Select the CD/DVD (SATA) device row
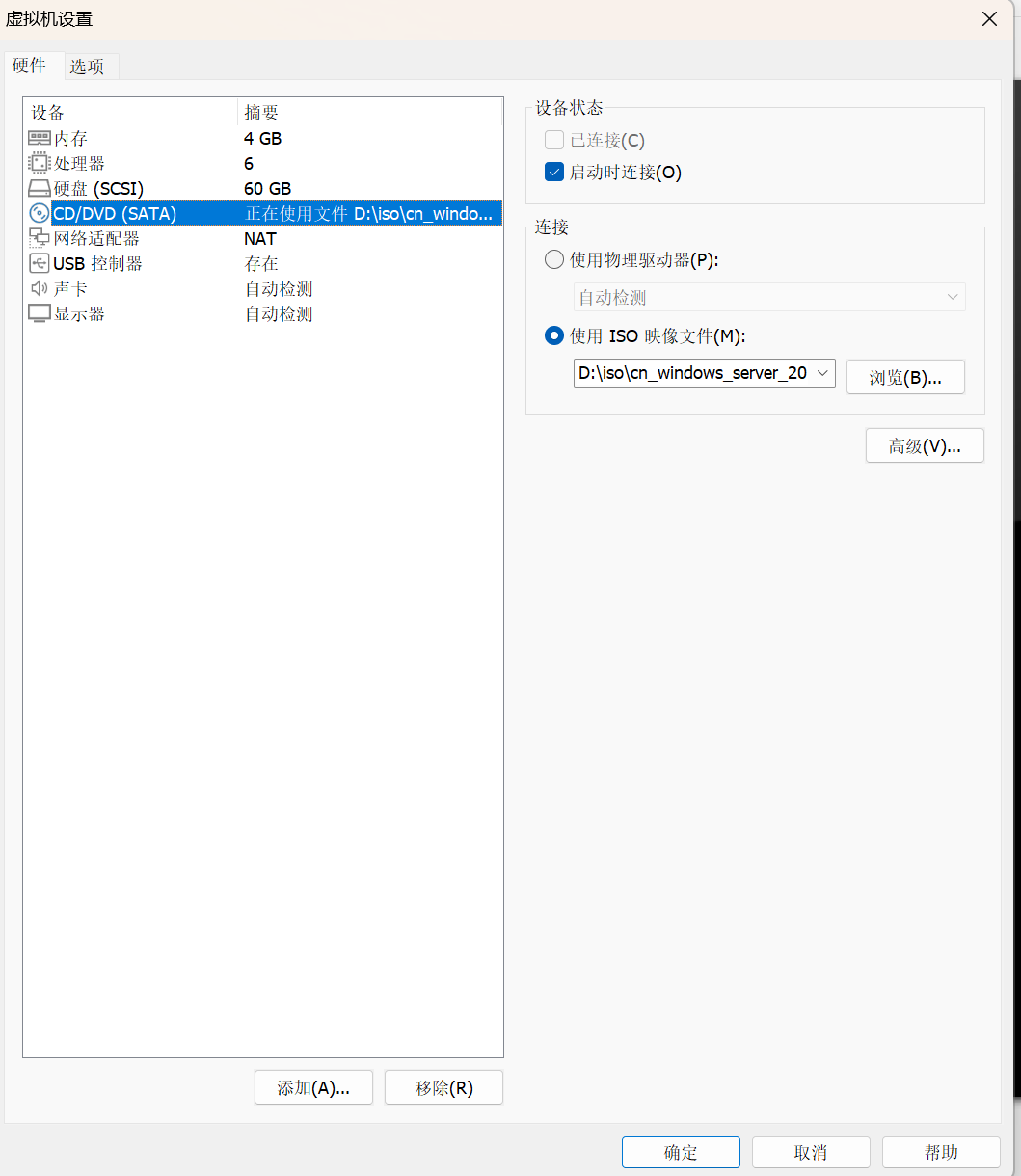 pos(263,214)
